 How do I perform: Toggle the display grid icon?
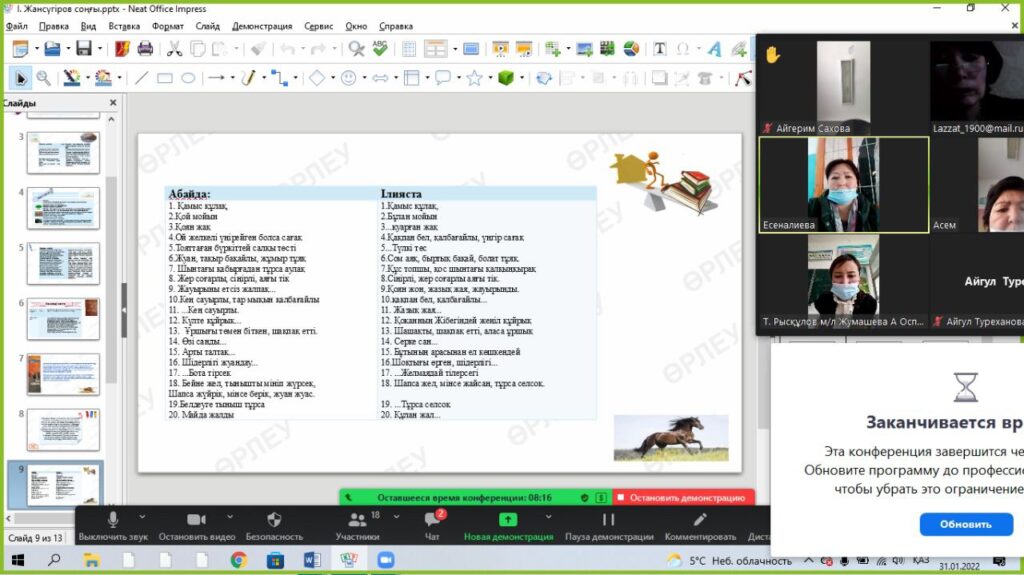pos(409,48)
